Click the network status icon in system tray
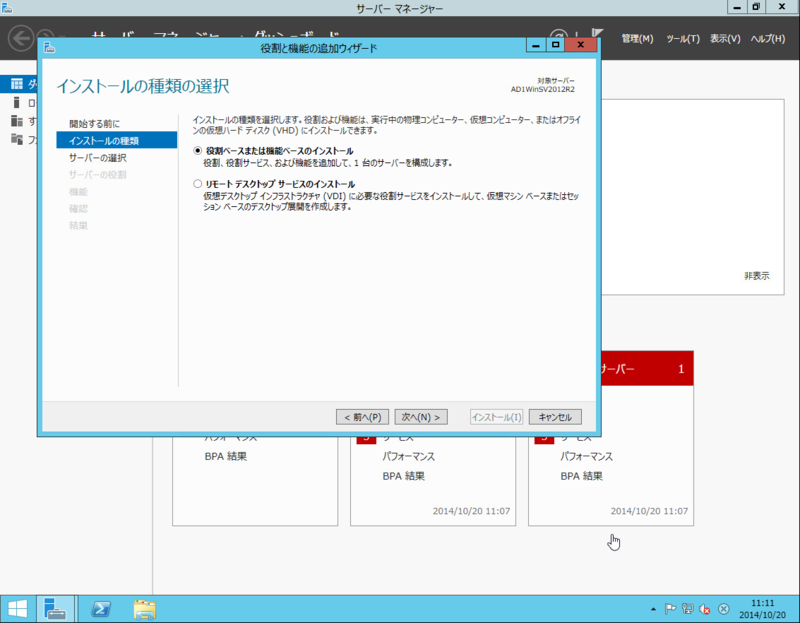The image size is (800, 623). [687, 609]
